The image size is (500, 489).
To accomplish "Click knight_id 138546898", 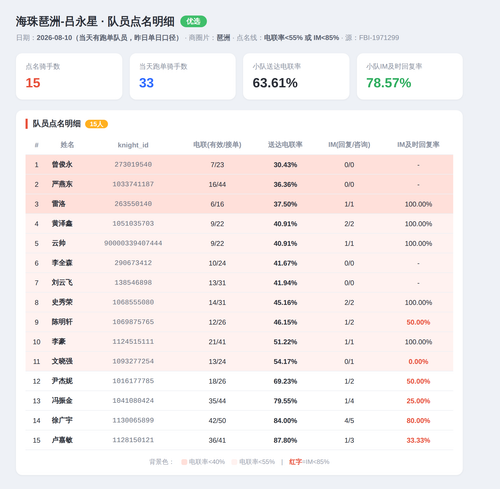I will pos(133,282).
